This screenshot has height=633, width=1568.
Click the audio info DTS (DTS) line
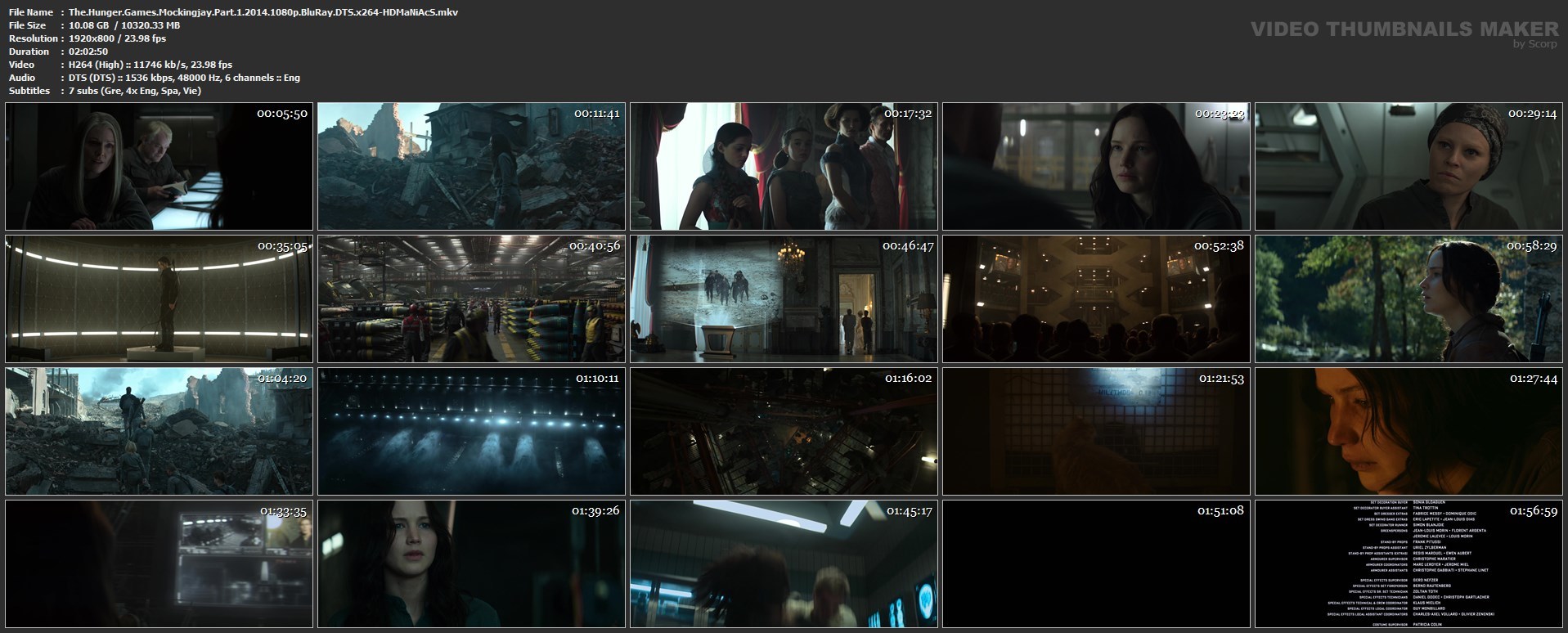pyautogui.click(x=185, y=78)
